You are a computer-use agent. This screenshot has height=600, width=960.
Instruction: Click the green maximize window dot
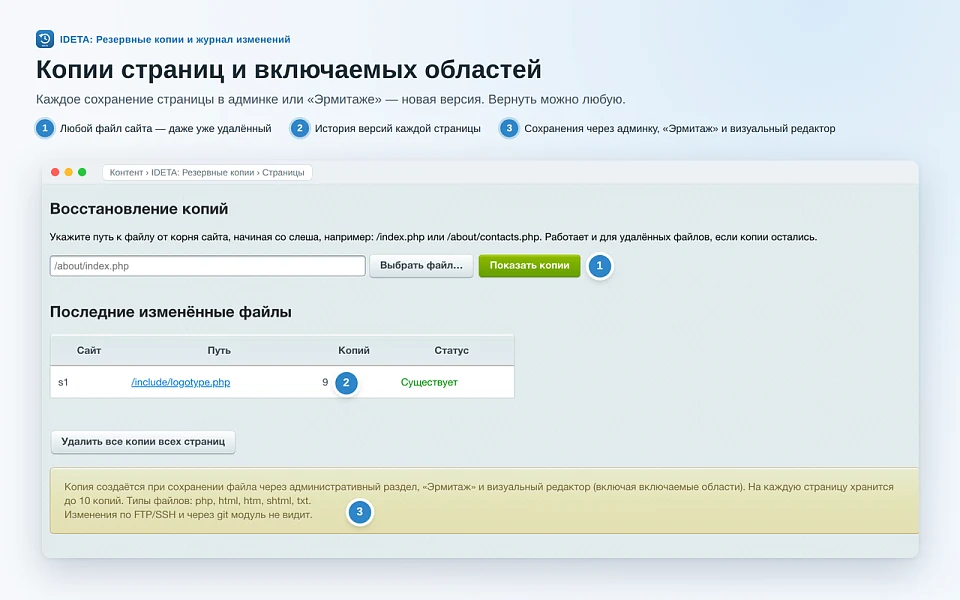click(x=82, y=172)
